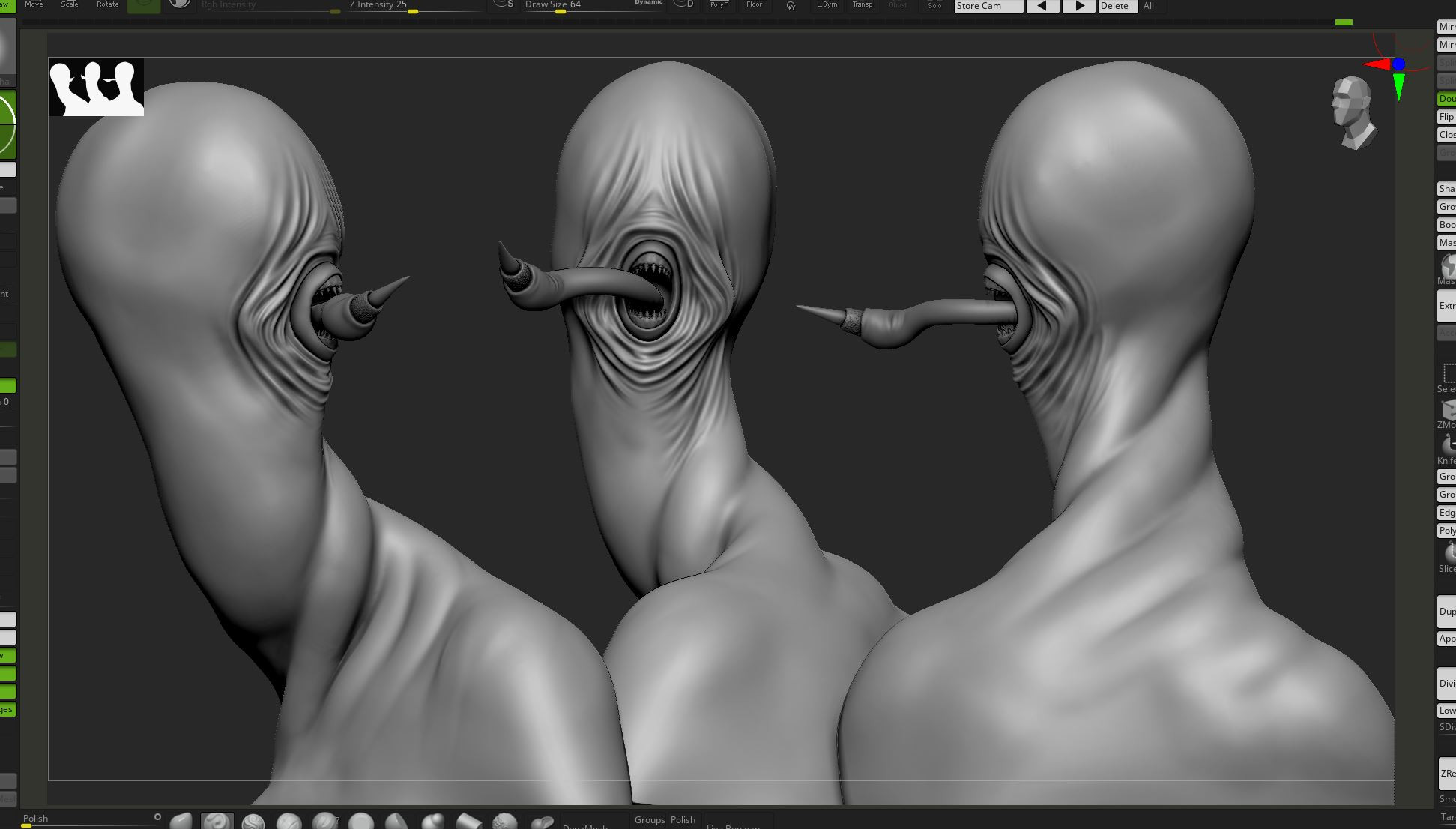
Task: Toggle the Double-sided display button
Action: [x=1446, y=99]
